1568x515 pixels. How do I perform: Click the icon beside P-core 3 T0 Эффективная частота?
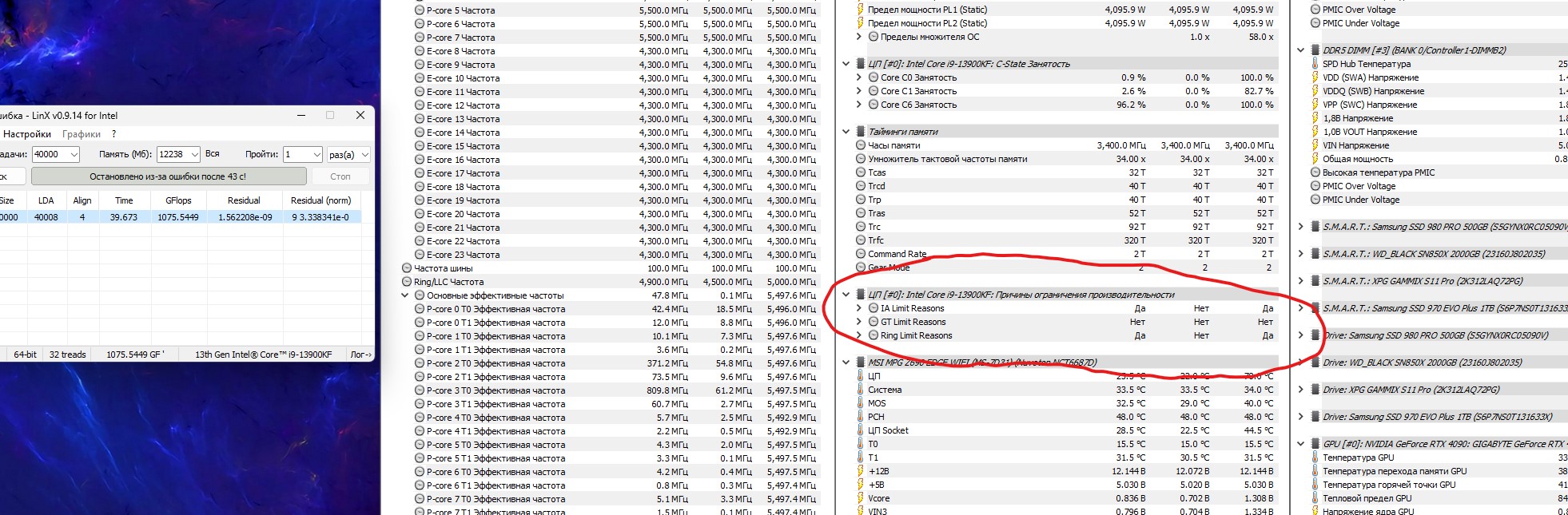coord(420,390)
